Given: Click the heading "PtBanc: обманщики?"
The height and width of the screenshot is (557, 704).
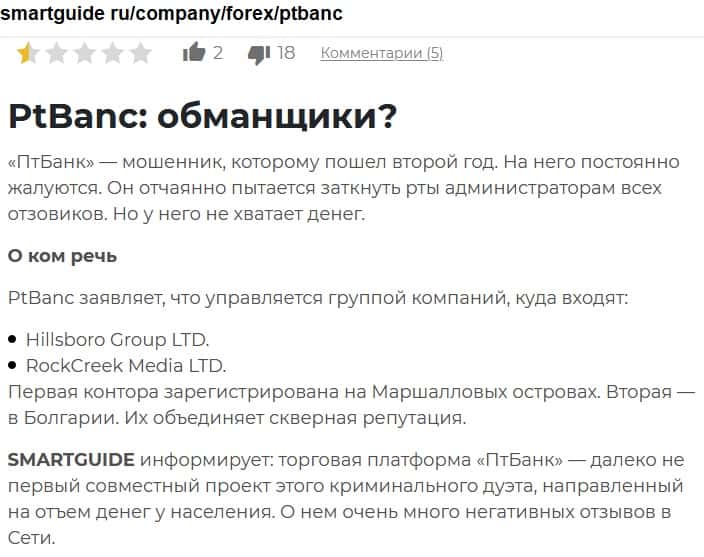Looking at the screenshot, I should [x=202, y=116].
